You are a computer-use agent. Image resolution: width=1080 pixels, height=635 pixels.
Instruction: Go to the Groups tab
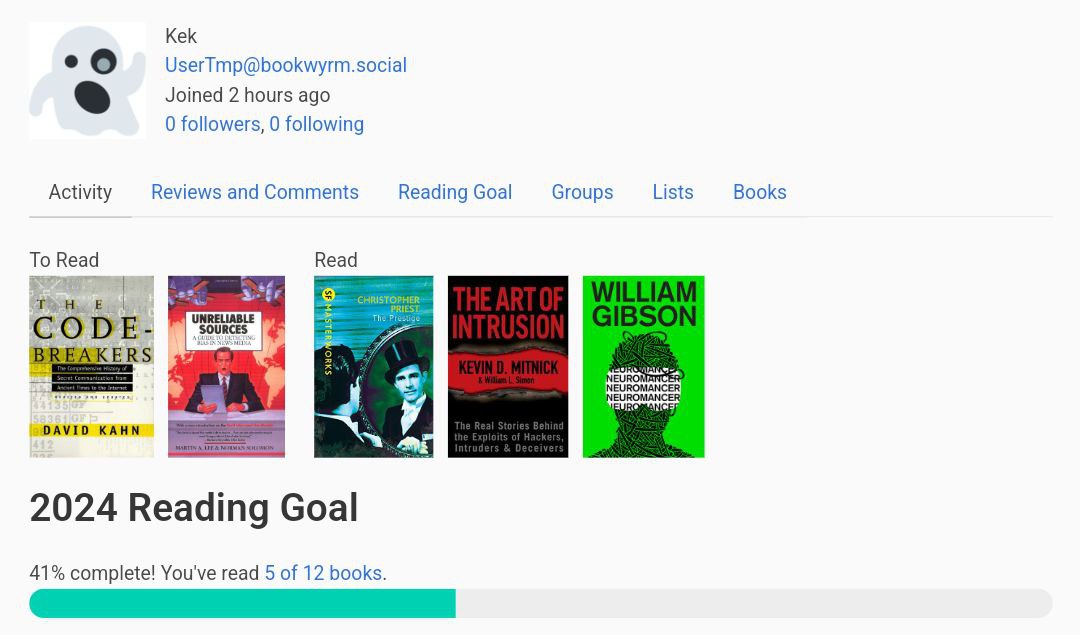coord(582,192)
